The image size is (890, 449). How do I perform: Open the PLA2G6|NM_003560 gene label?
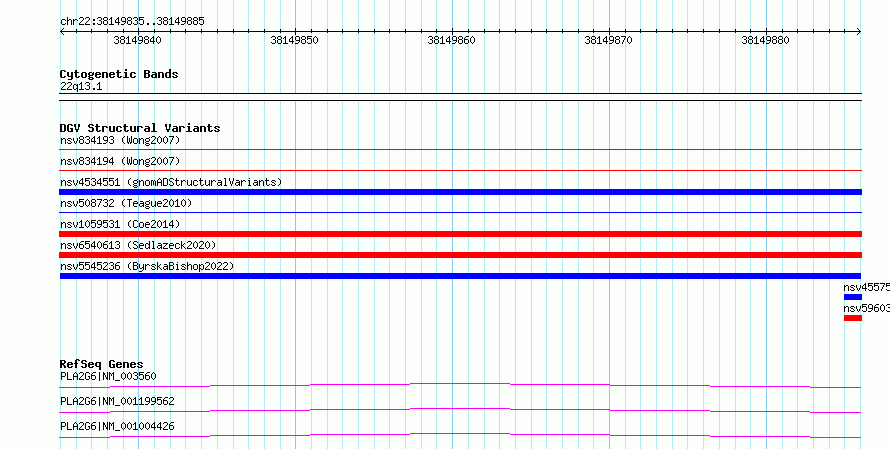(x=108, y=376)
